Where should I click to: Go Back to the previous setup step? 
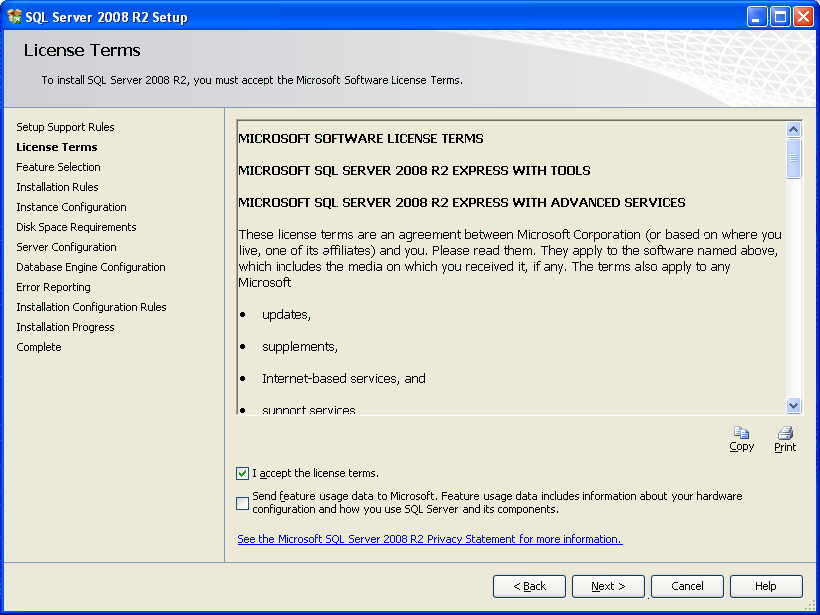(x=529, y=586)
